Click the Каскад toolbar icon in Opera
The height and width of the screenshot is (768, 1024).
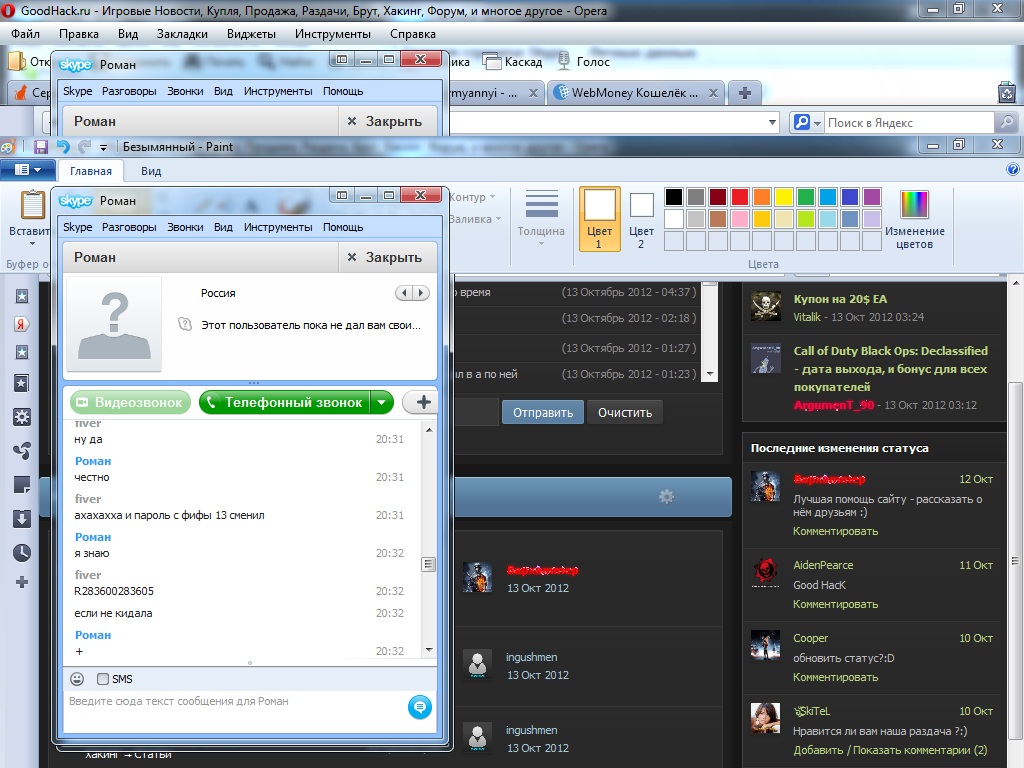513,61
